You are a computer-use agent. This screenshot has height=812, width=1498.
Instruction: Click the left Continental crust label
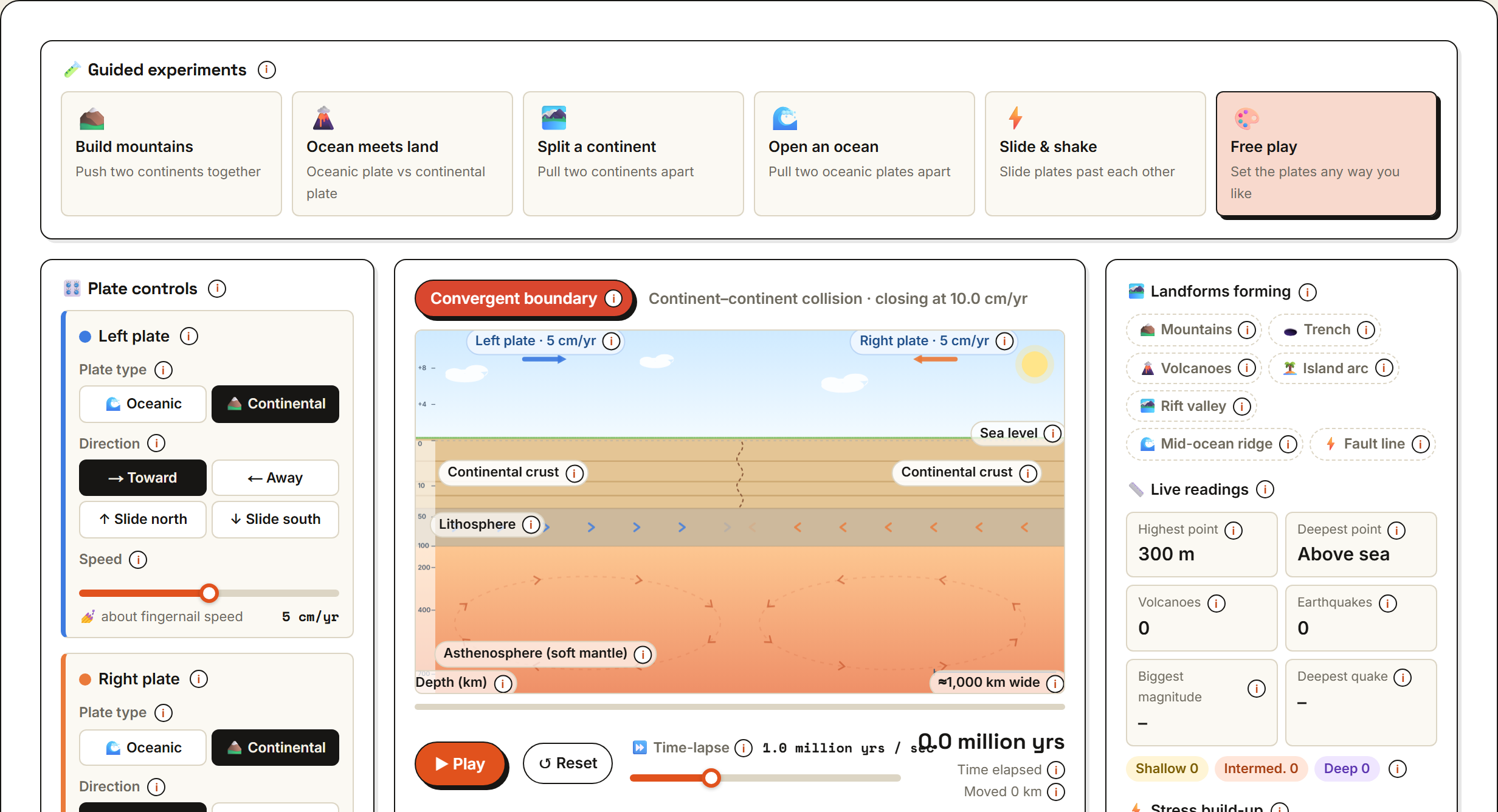pyautogui.click(x=512, y=473)
